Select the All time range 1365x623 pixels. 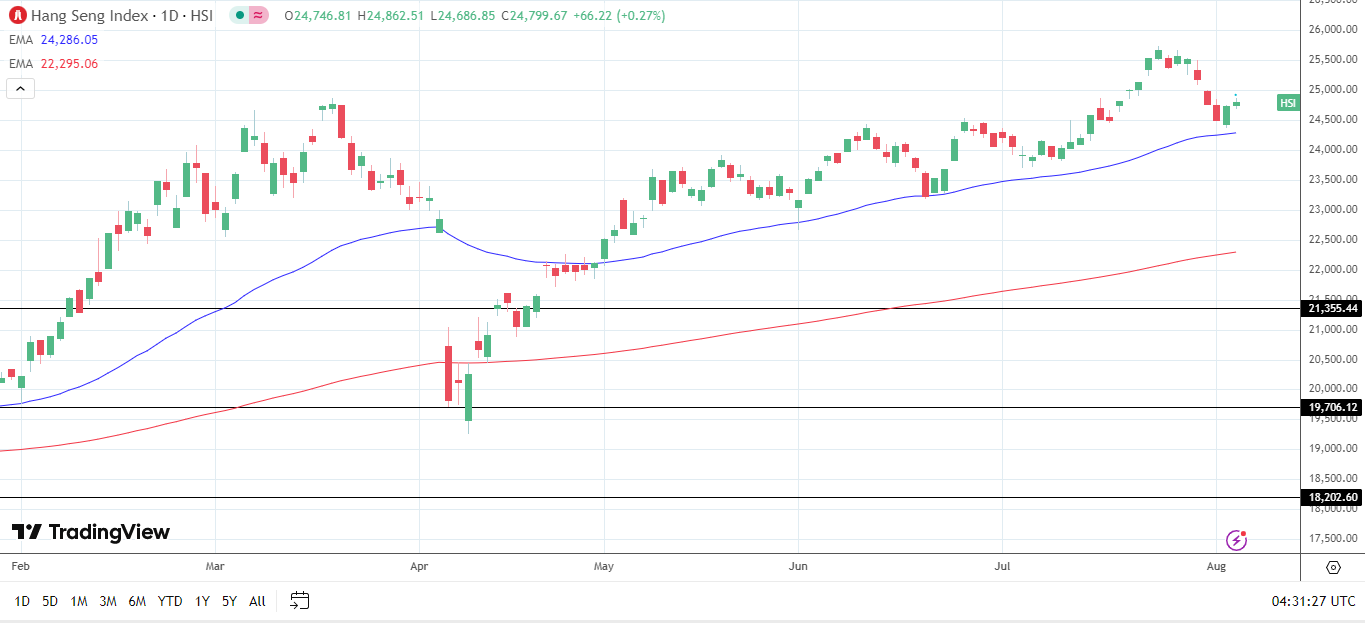pyautogui.click(x=257, y=601)
